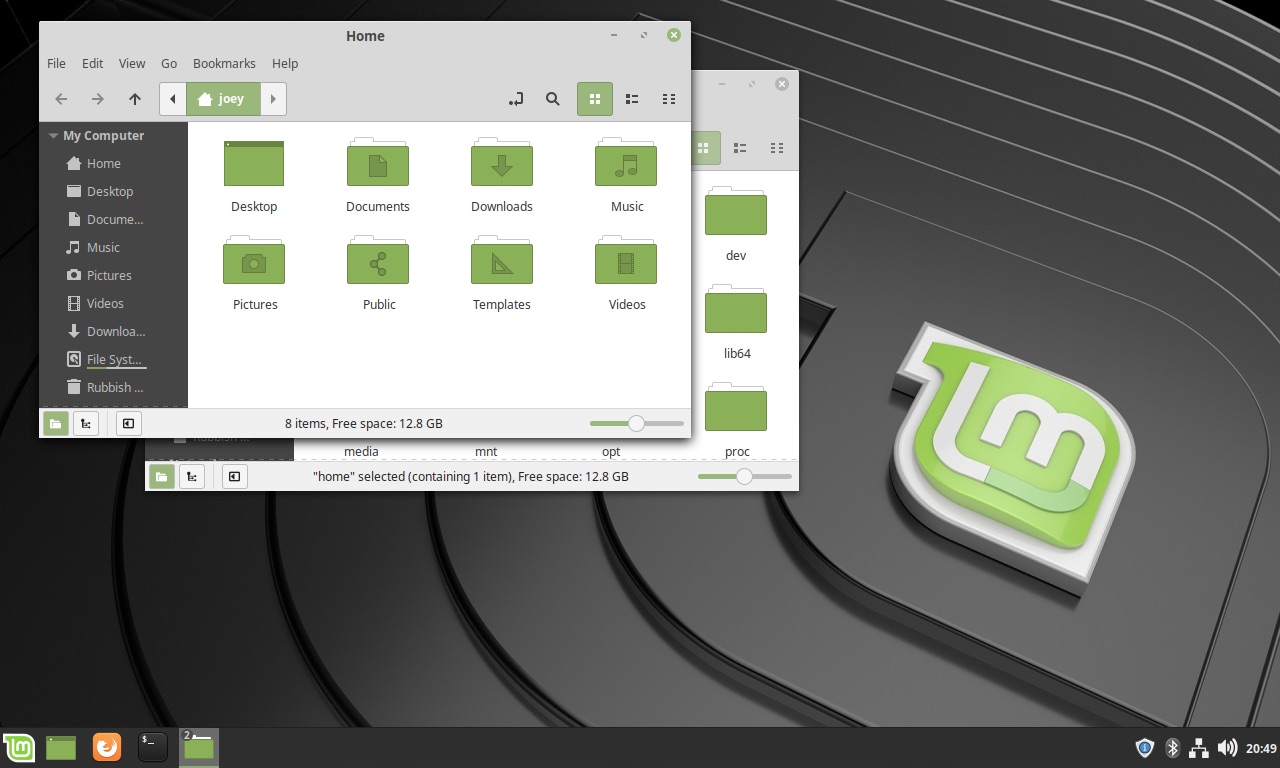Open the lib64 folder in the background window
The image size is (1280, 768).
click(x=736, y=310)
